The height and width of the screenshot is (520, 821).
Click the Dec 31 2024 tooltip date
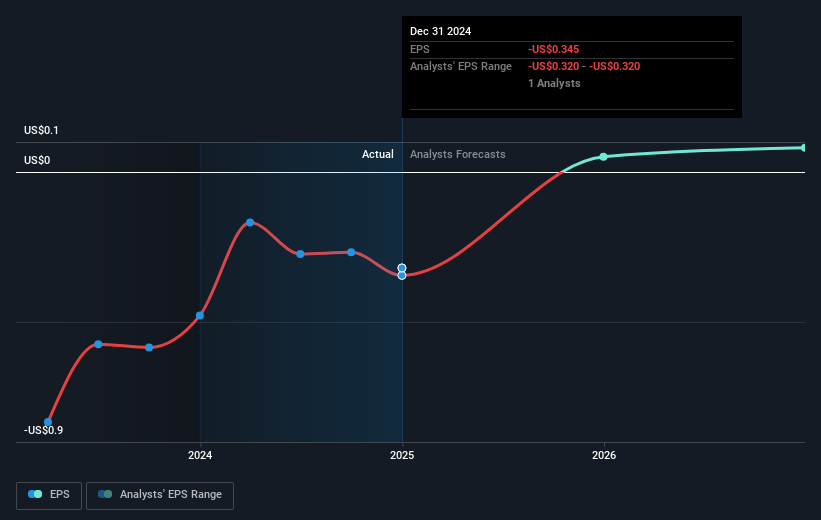440,31
